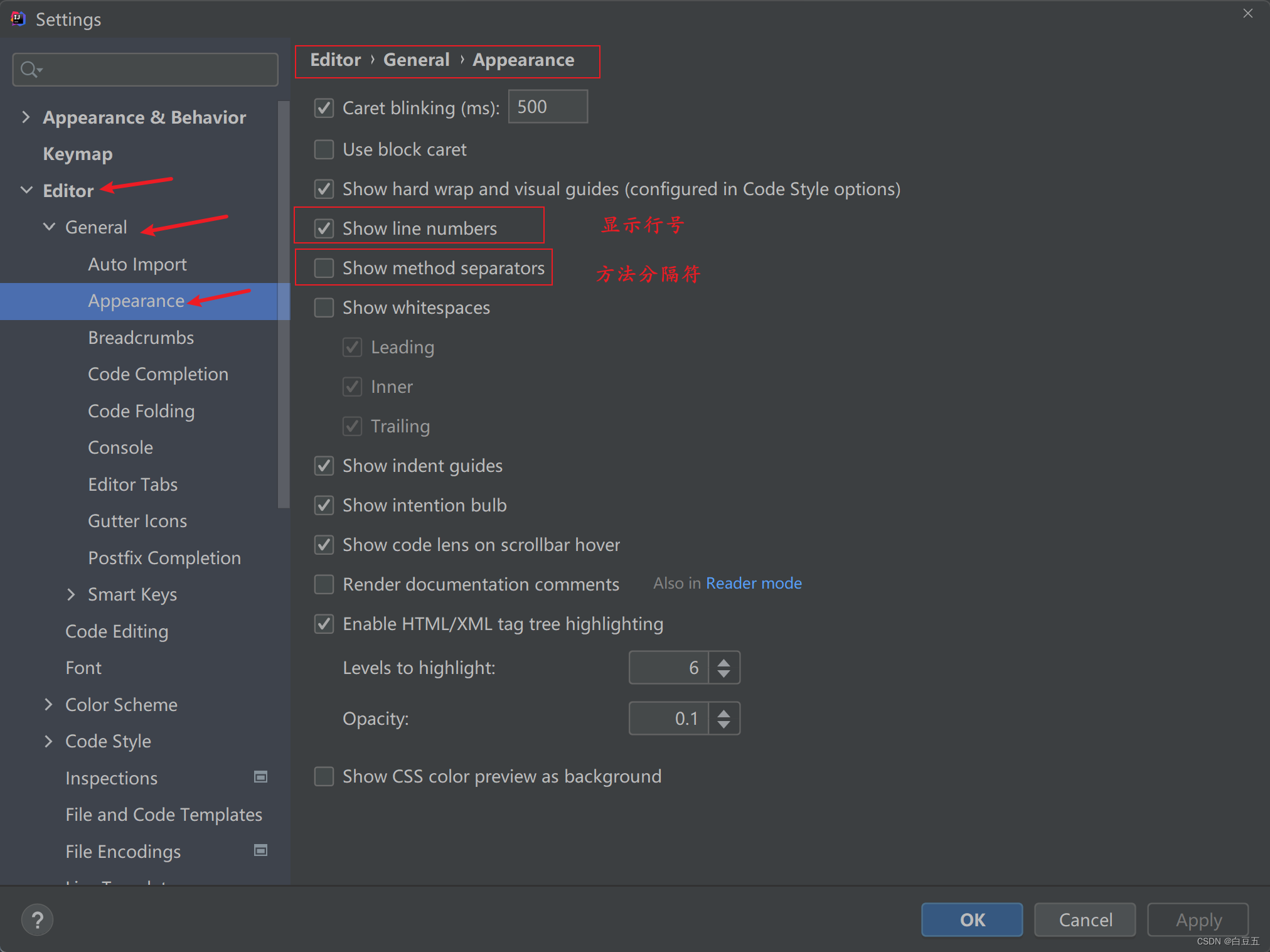This screenshot has height=952, width=1270.
Task: Open Code Editing settings
Action: [x=117, y=631]
